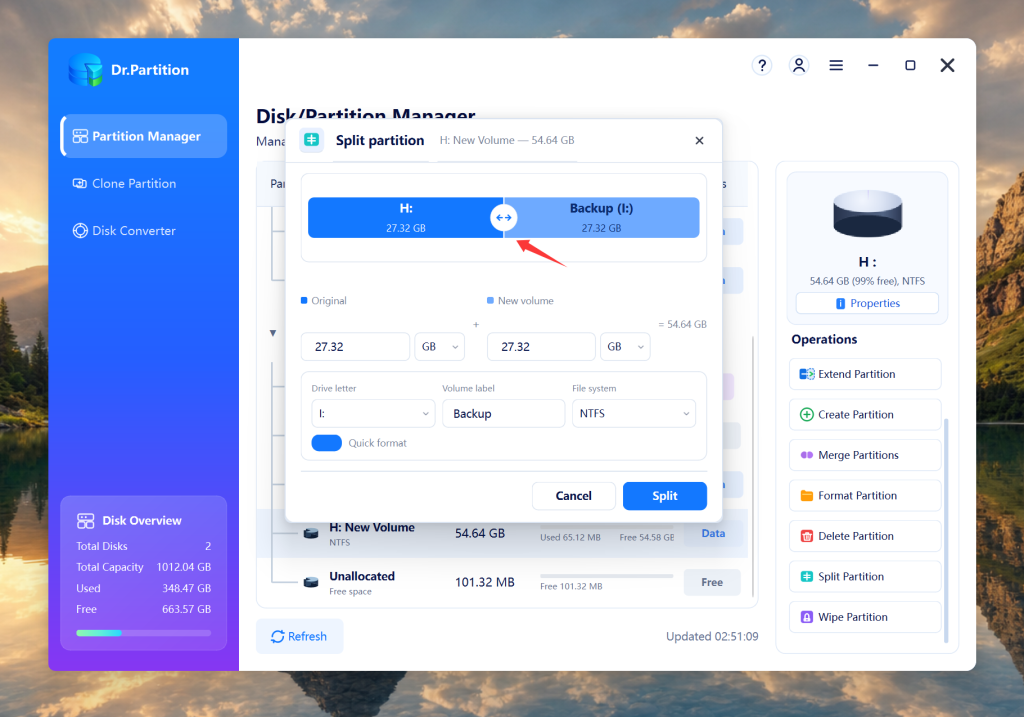
Task: Click the H: New Volume disk icon
Action: click(311, 534)
